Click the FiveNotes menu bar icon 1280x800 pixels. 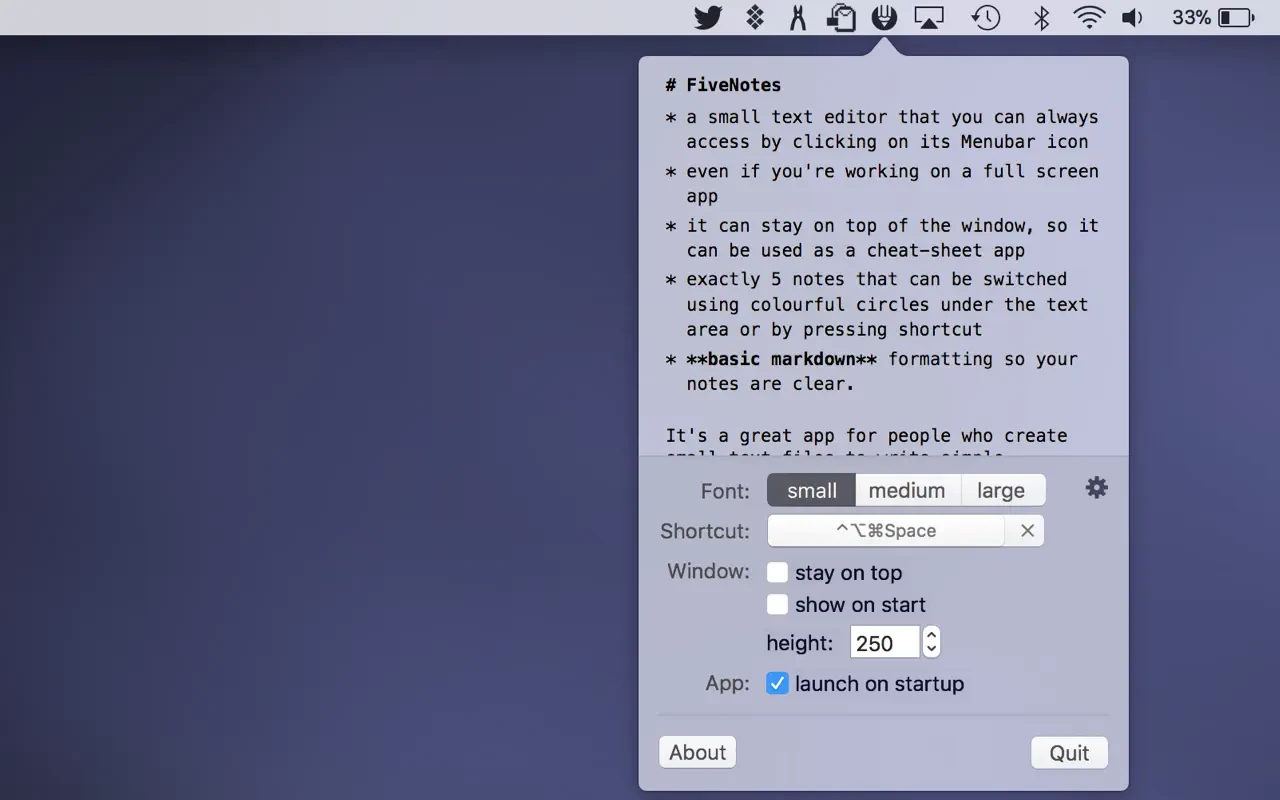coord(883,17)
